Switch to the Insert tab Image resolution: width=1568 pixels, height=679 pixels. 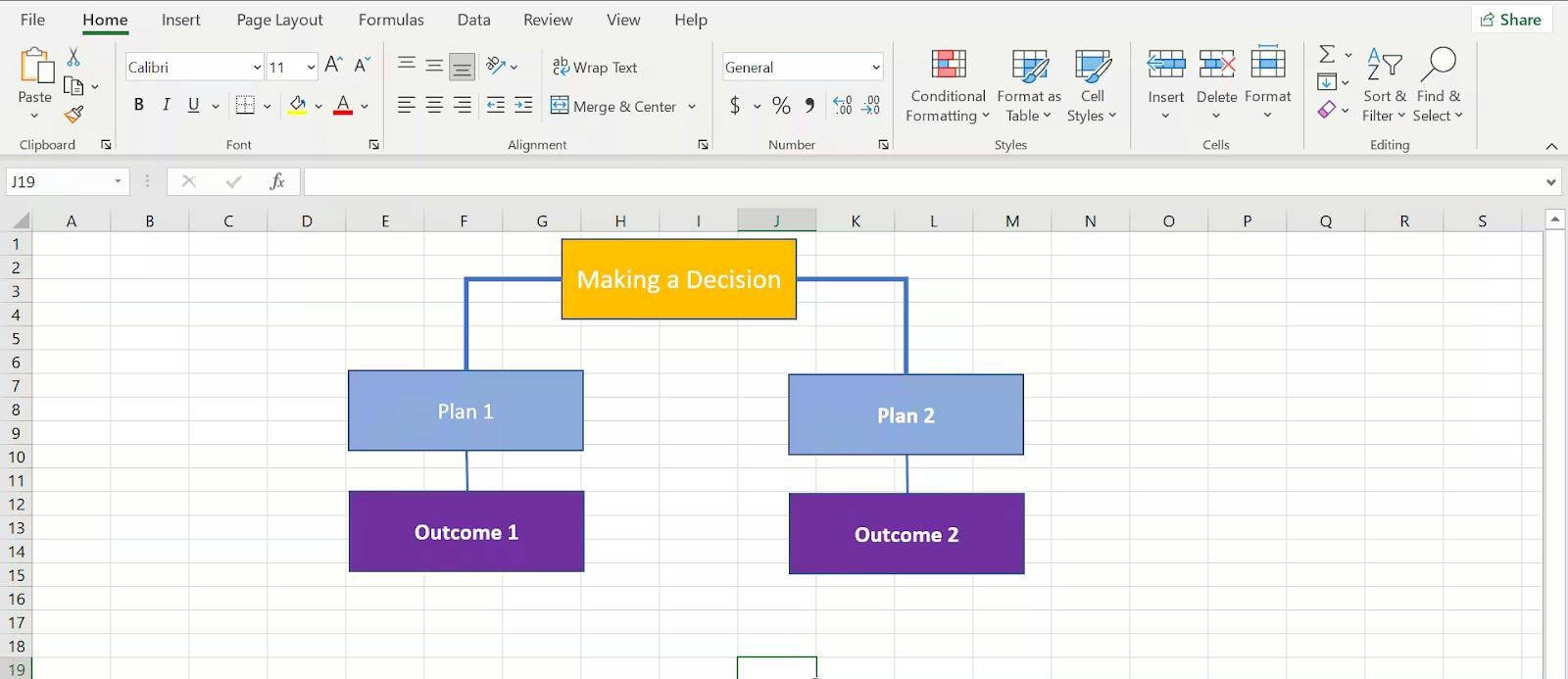pos(181,20)
